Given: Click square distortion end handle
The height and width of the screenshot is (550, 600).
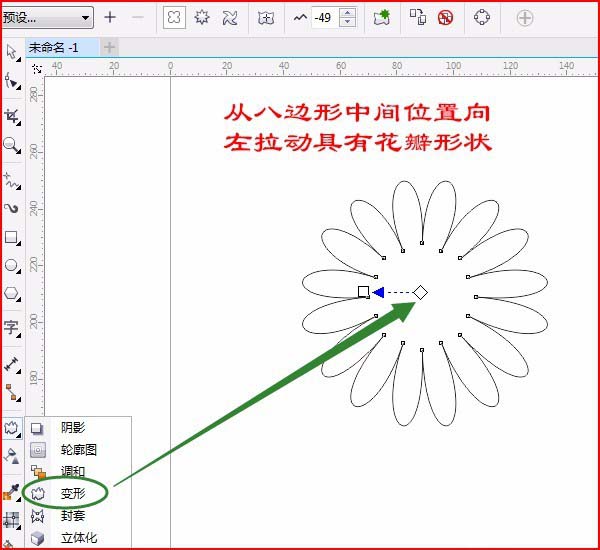Looking at the screenshot, I should click(364, 292).
